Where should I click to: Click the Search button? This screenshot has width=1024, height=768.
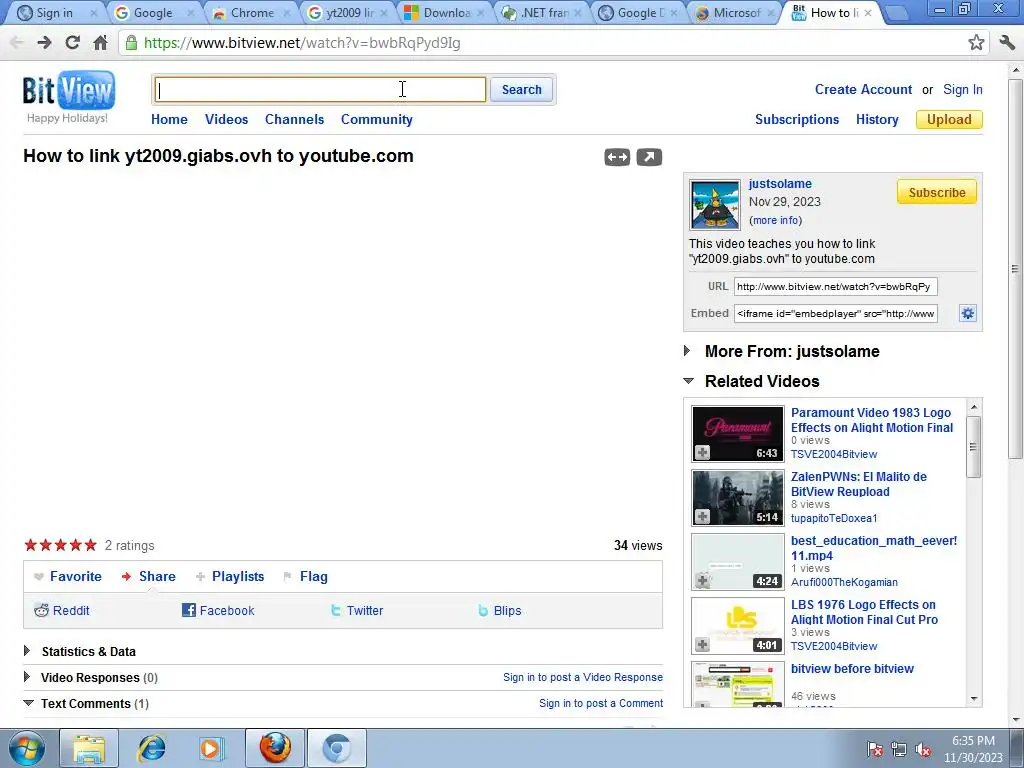click(521, 89)
